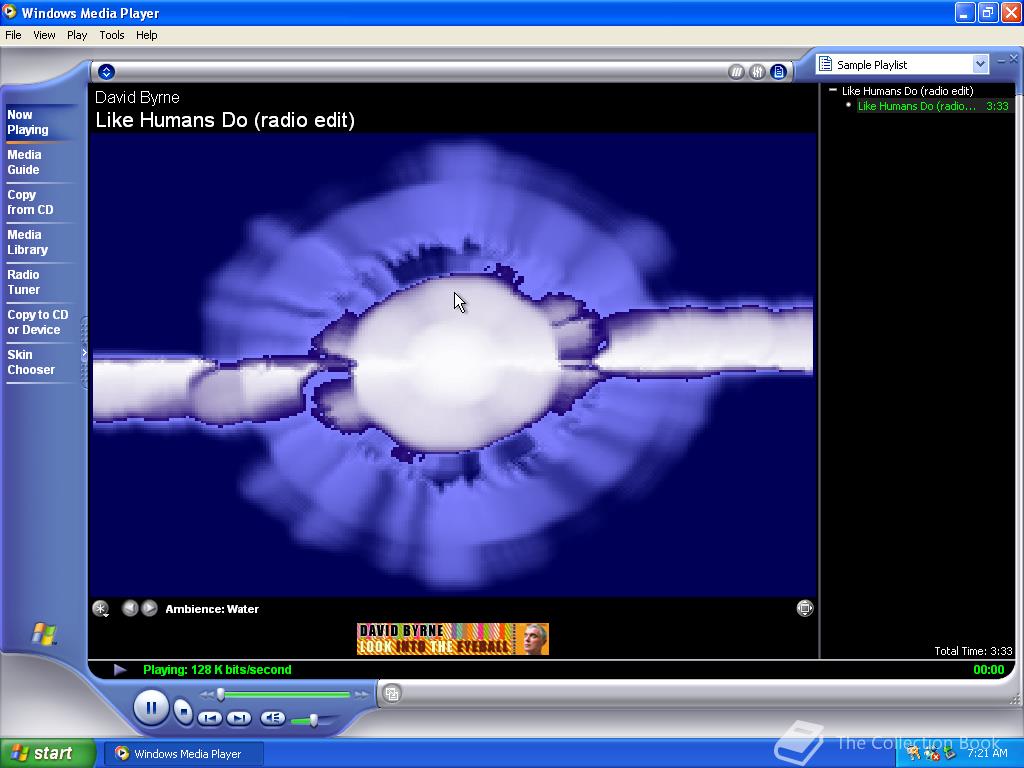
Task: Stop the current song
Action: [x=184, y=711]
